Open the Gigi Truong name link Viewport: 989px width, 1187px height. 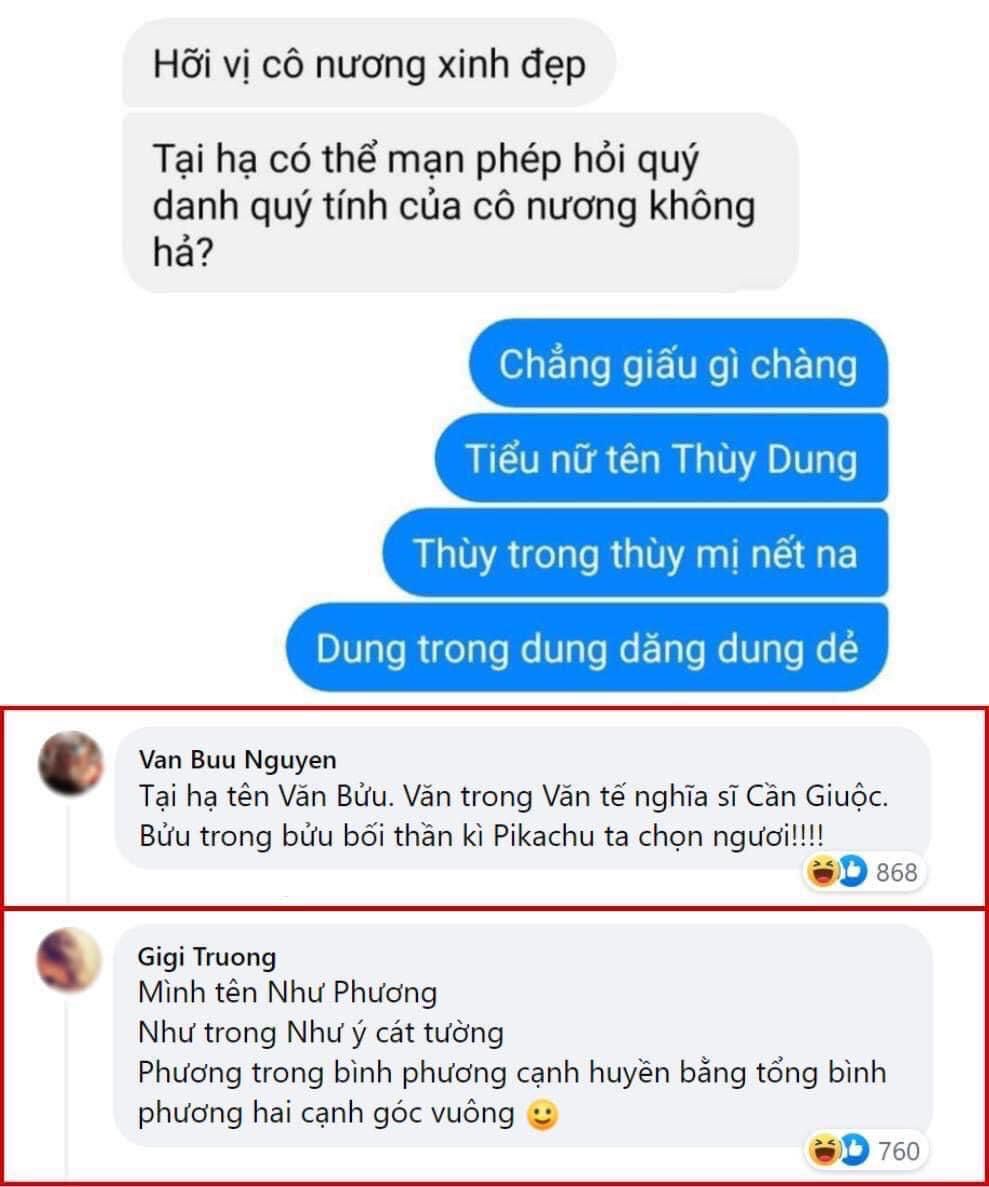pos(207,956)
